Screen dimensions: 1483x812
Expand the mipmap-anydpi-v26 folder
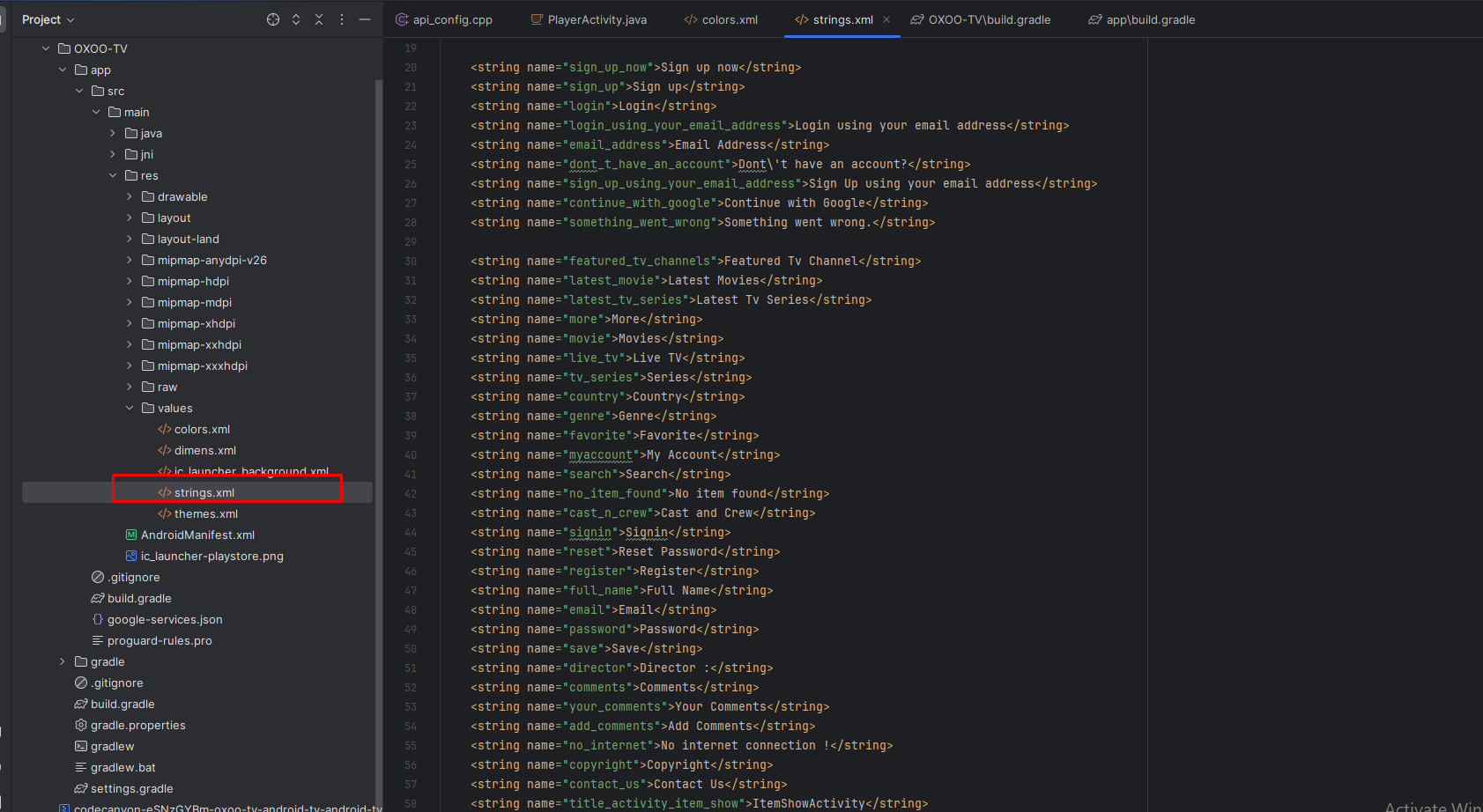click(x=130, y=260)
